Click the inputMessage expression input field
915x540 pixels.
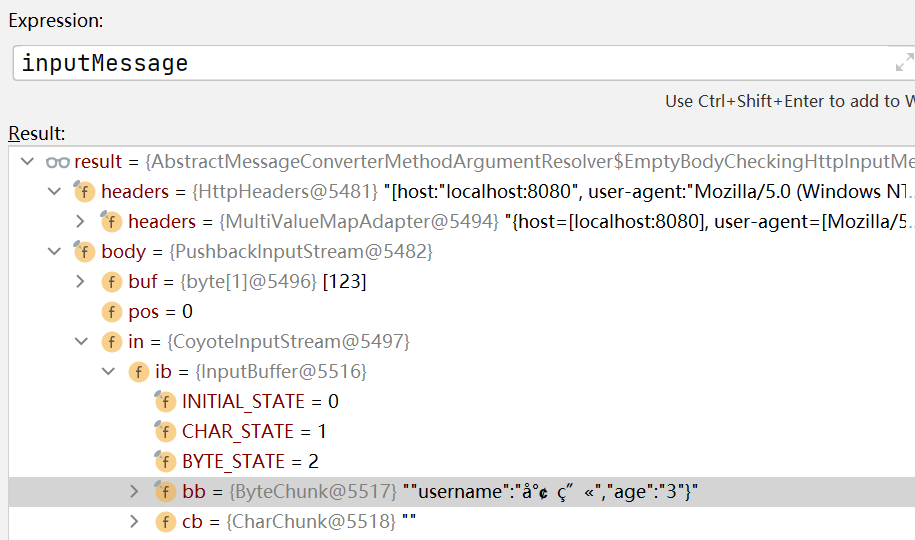(450, 63)
